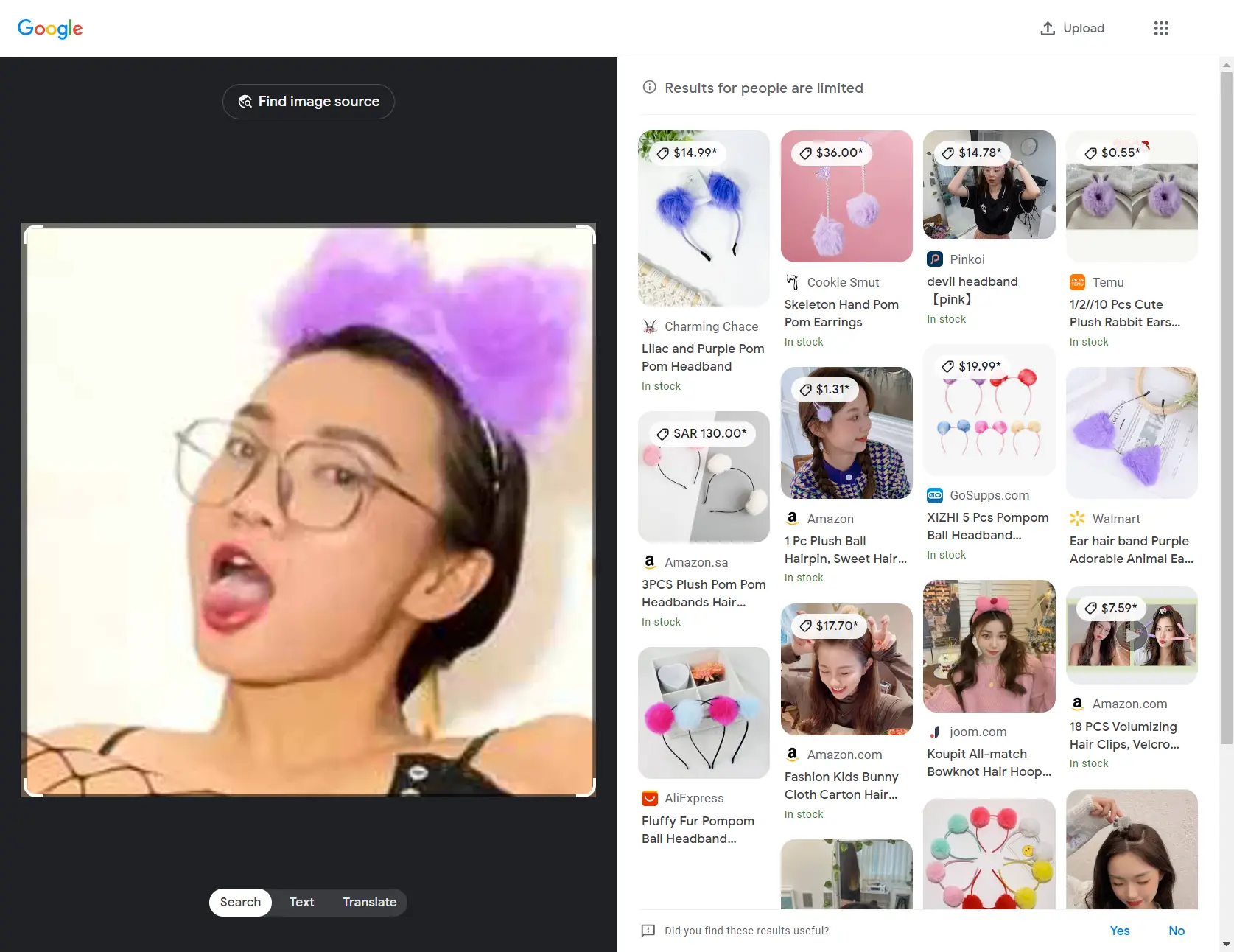Click the Amazon.sa source icon
The height and width of the screenshot is (952, 1234).
click(x=649, y=562)
